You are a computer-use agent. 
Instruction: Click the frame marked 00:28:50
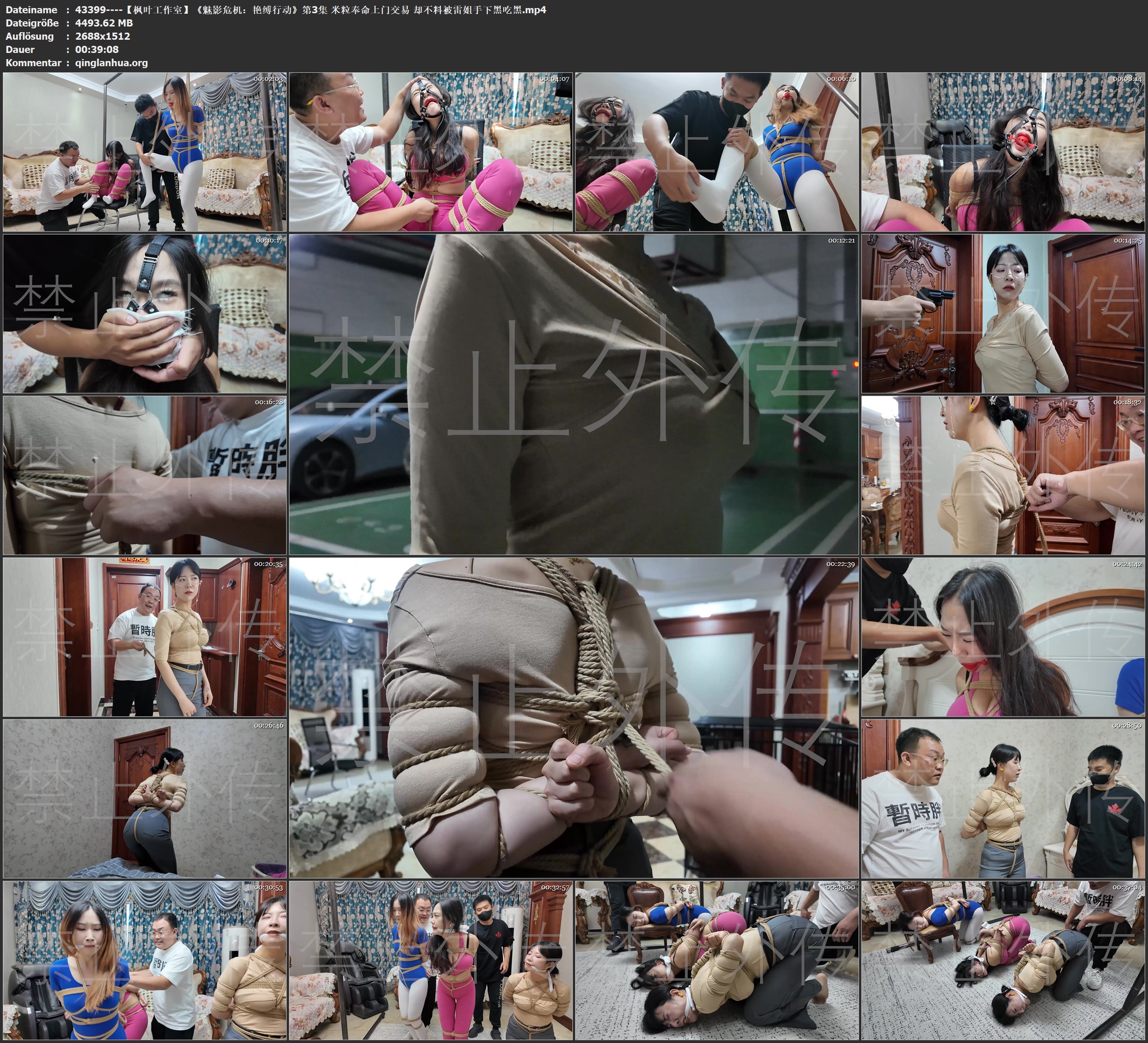[x=1003, y=798]
